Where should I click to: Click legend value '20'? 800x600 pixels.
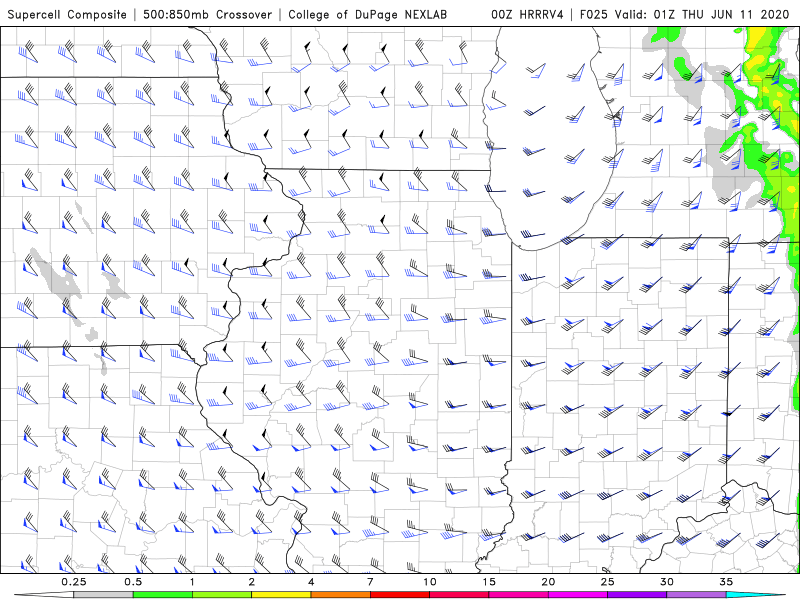tap(548, 582)
